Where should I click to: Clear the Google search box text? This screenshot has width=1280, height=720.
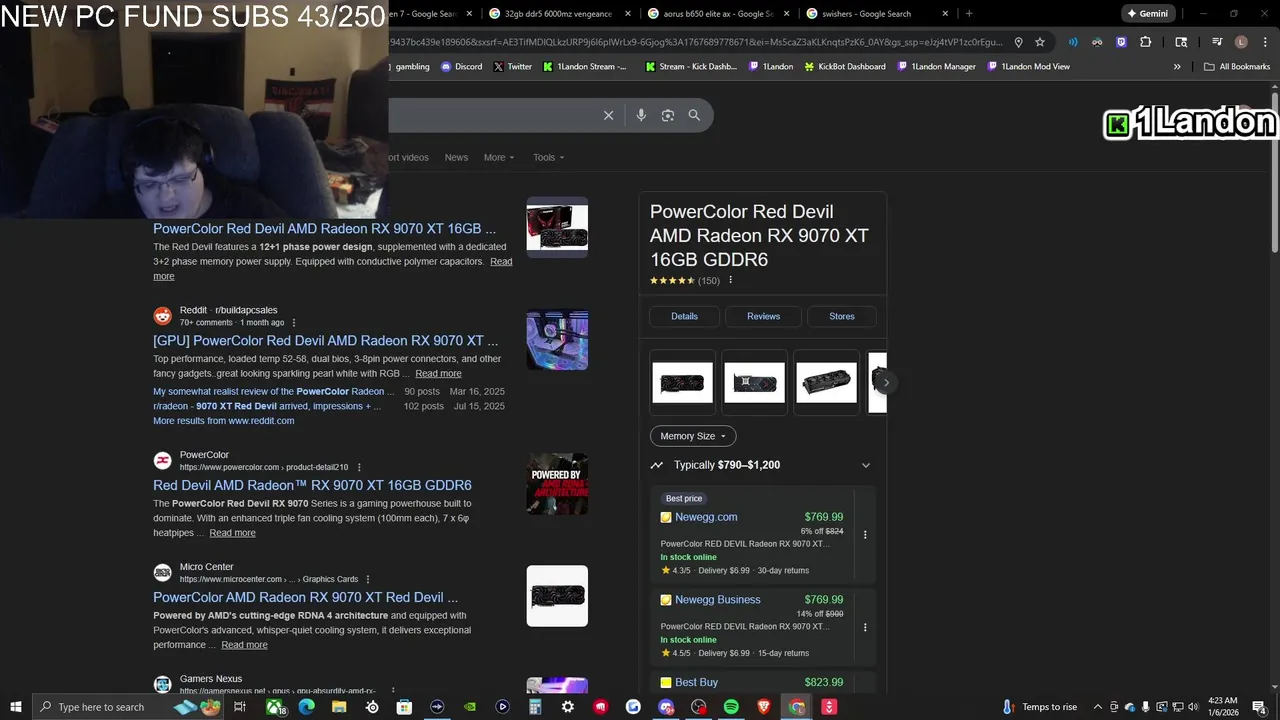(608, 115)
